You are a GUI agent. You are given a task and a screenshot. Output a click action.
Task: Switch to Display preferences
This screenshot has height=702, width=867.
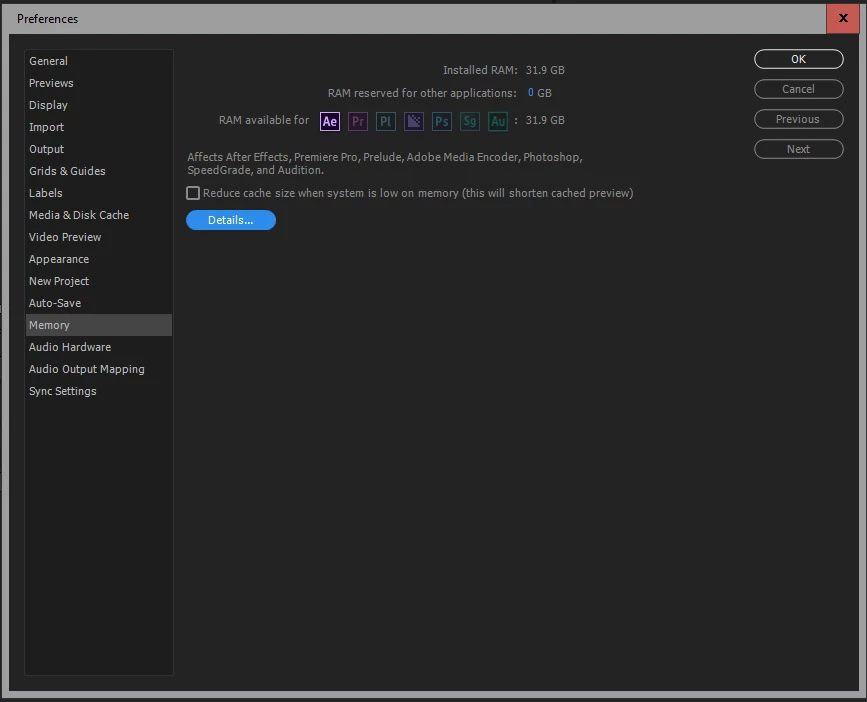click(x=99, y=105)
